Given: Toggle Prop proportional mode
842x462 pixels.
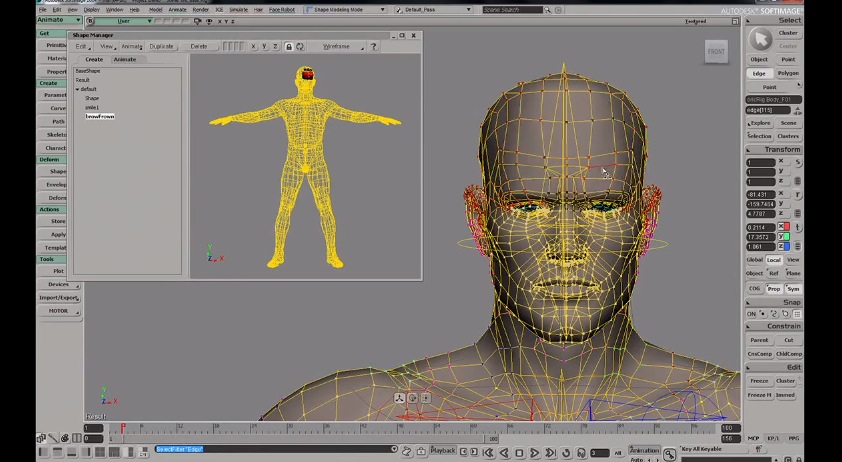Looking at the screenshot, I should click(774, 288).
